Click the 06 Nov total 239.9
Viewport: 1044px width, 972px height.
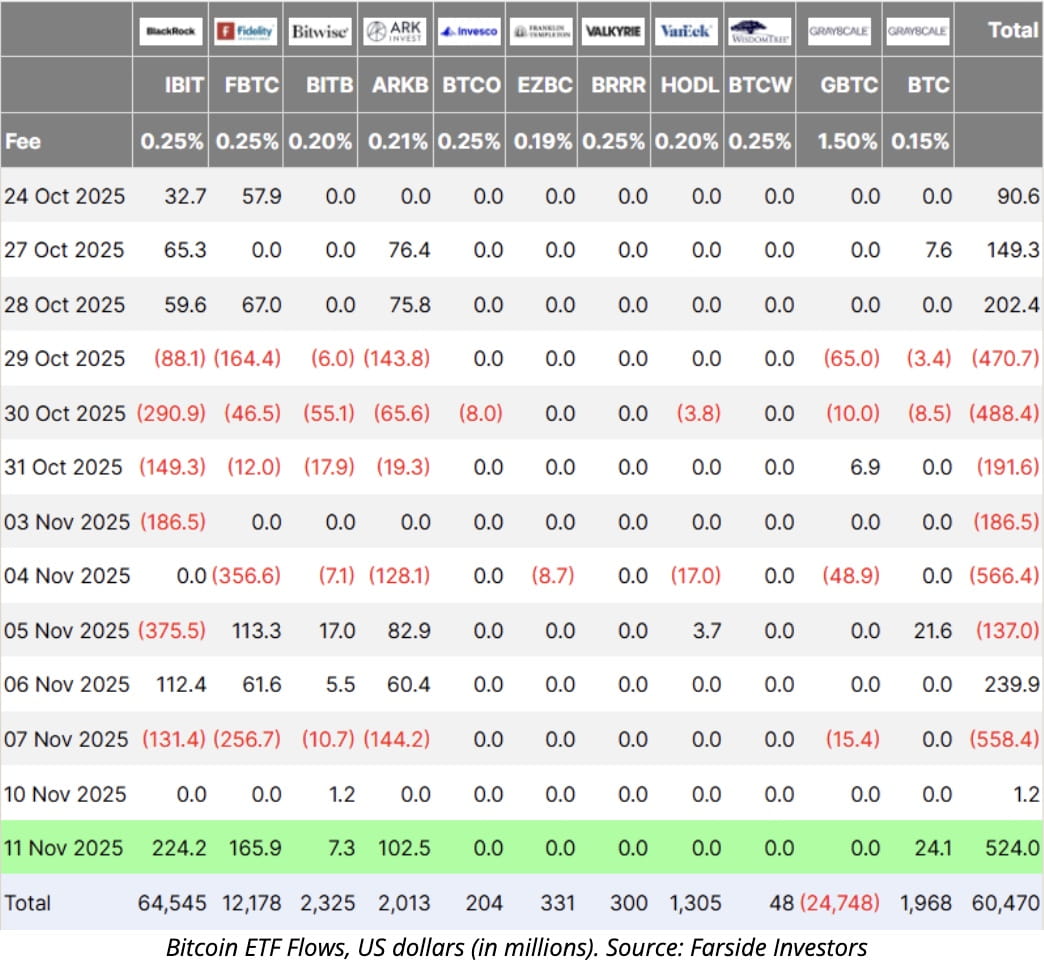tap(1012, 684)
